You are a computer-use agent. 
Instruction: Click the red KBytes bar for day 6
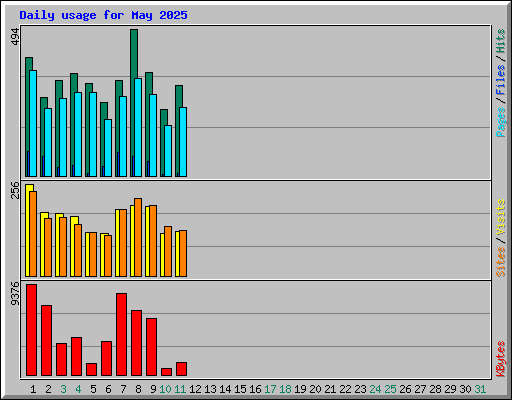click(x=106, y=358)
